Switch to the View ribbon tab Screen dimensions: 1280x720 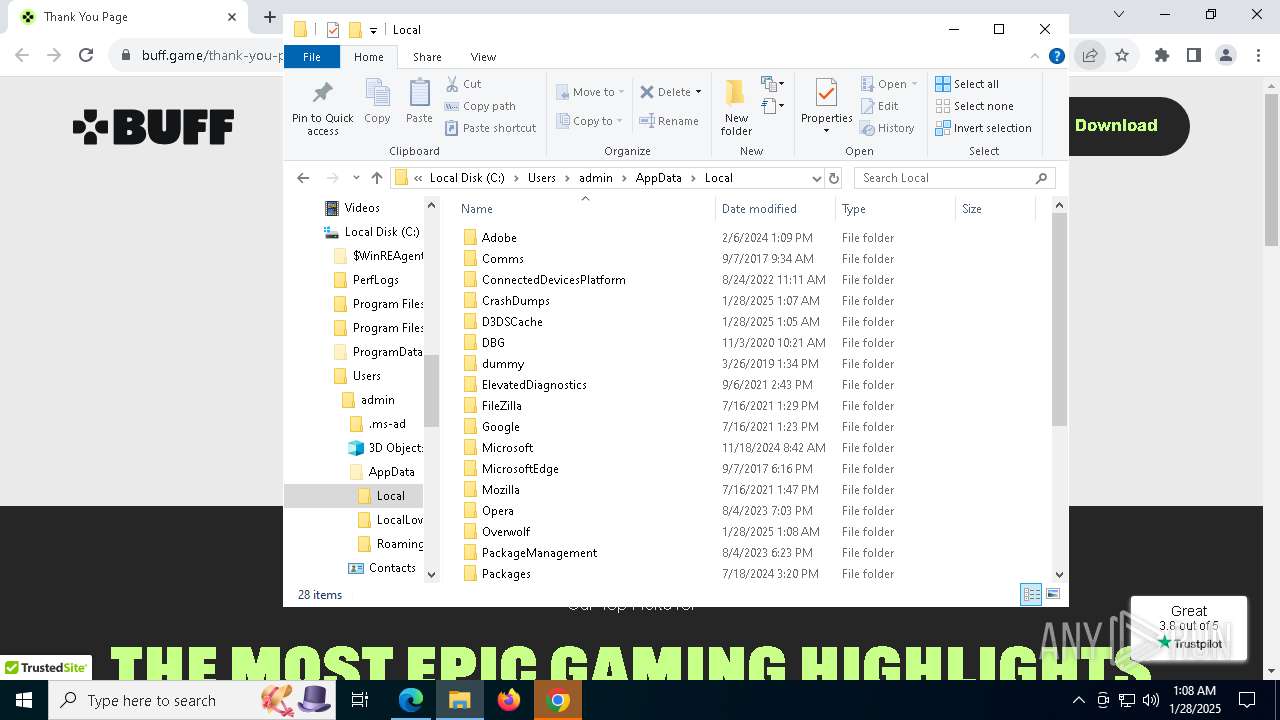[483, 57]
